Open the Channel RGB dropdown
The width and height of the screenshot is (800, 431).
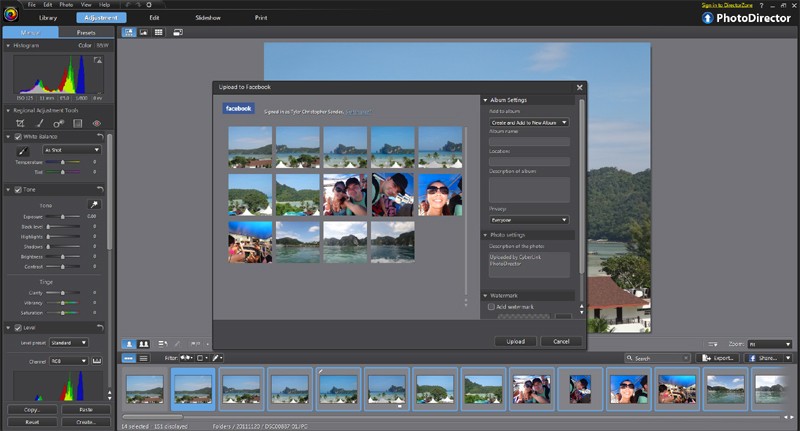tap(69, 361)
